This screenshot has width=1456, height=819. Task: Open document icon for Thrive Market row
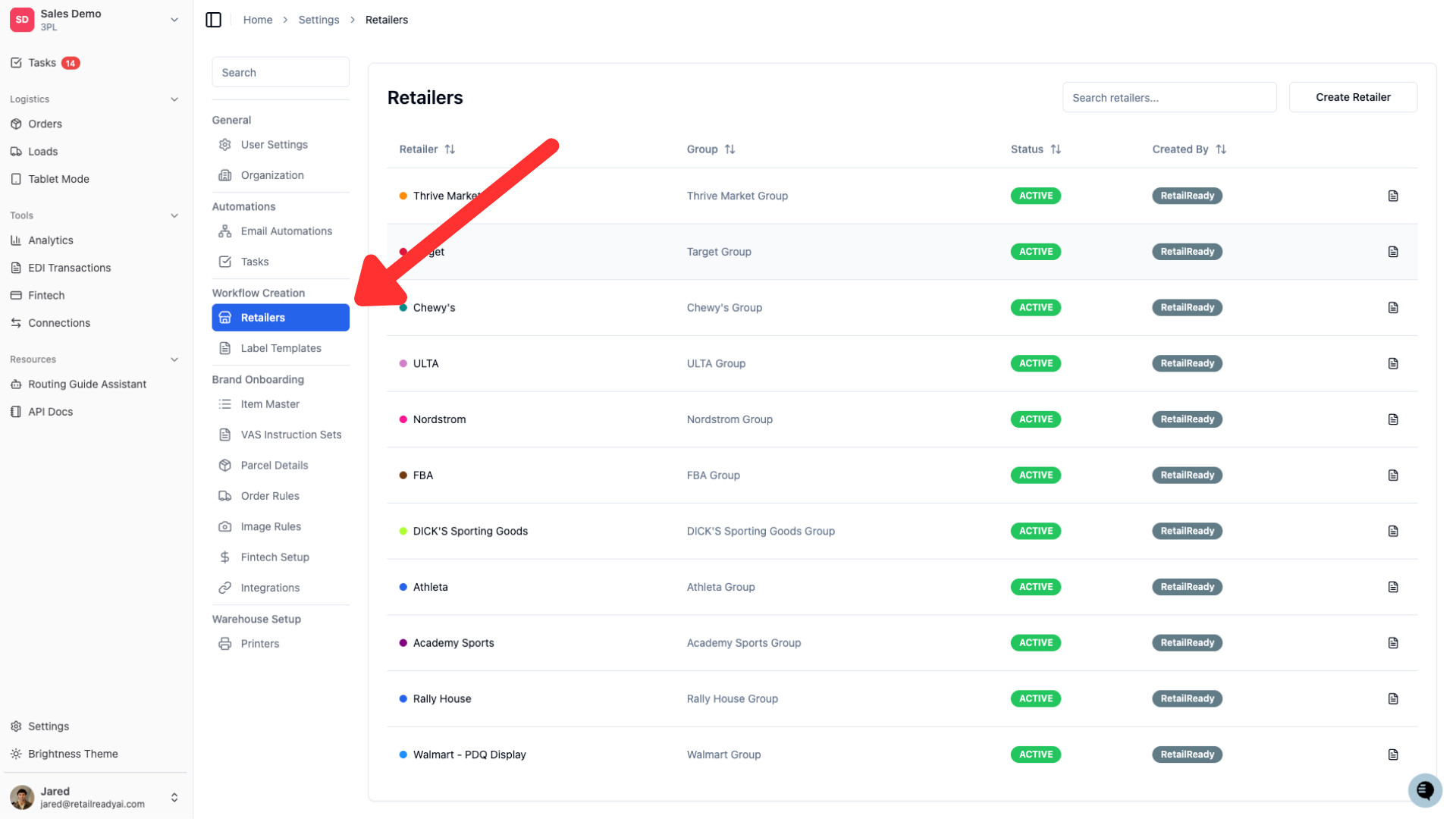(x=1393, y=196)
